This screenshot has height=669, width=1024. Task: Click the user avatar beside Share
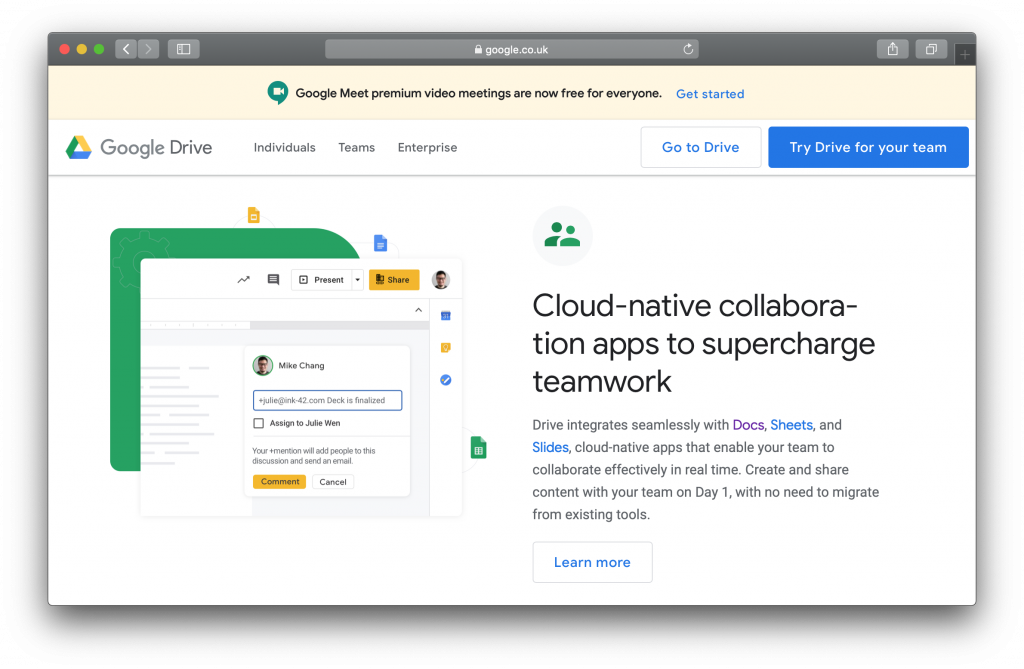[x=441, y=280]
